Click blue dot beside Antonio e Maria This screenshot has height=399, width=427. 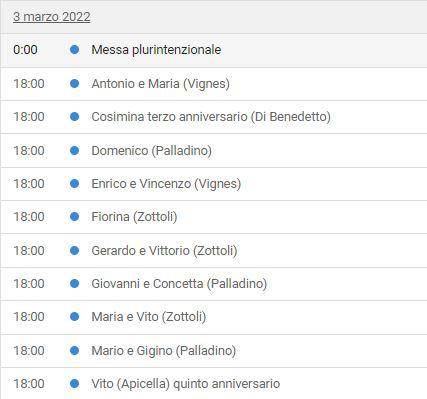pyautogui.click(x=75, y=83)
